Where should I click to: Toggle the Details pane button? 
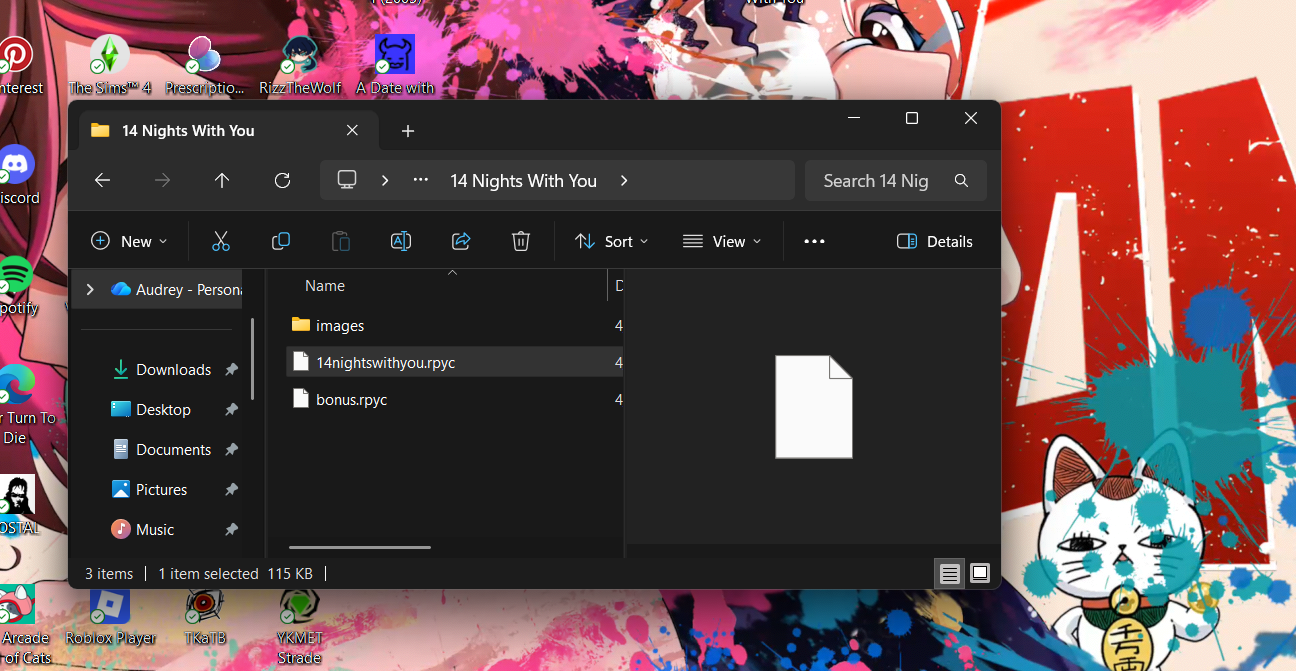pos(935,241)
